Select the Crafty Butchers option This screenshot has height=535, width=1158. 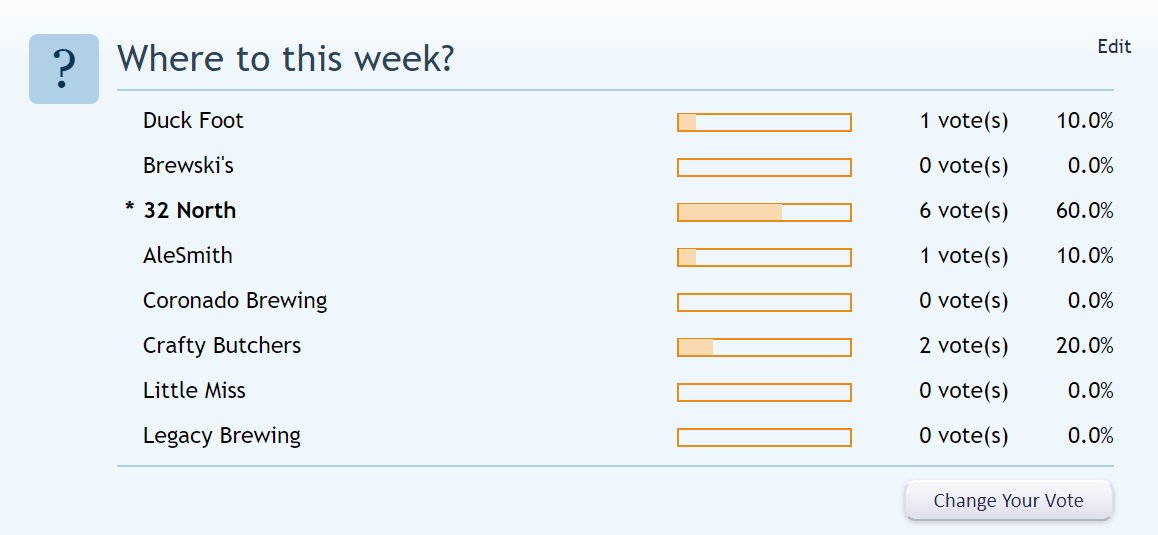coord(222,346)
